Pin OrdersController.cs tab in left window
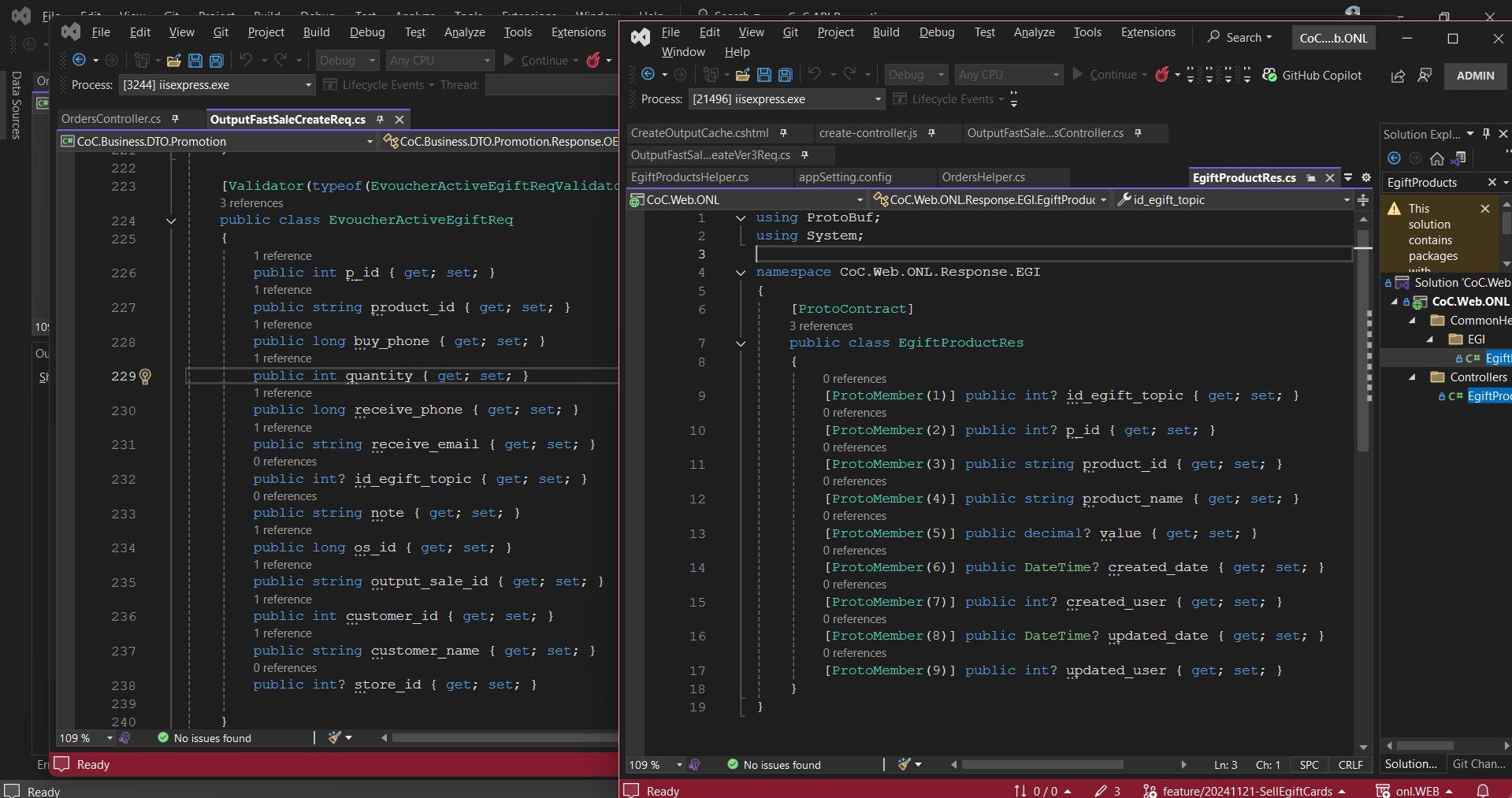The image size is (1512, 798). [x=175, y=119]
